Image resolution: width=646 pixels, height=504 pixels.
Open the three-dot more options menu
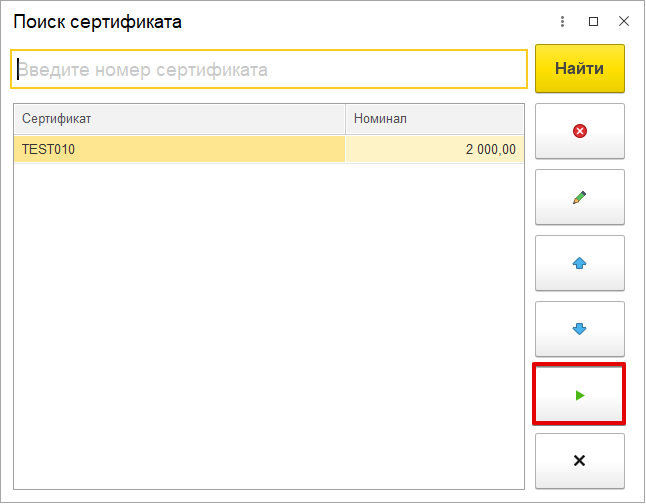click(562, 21)
